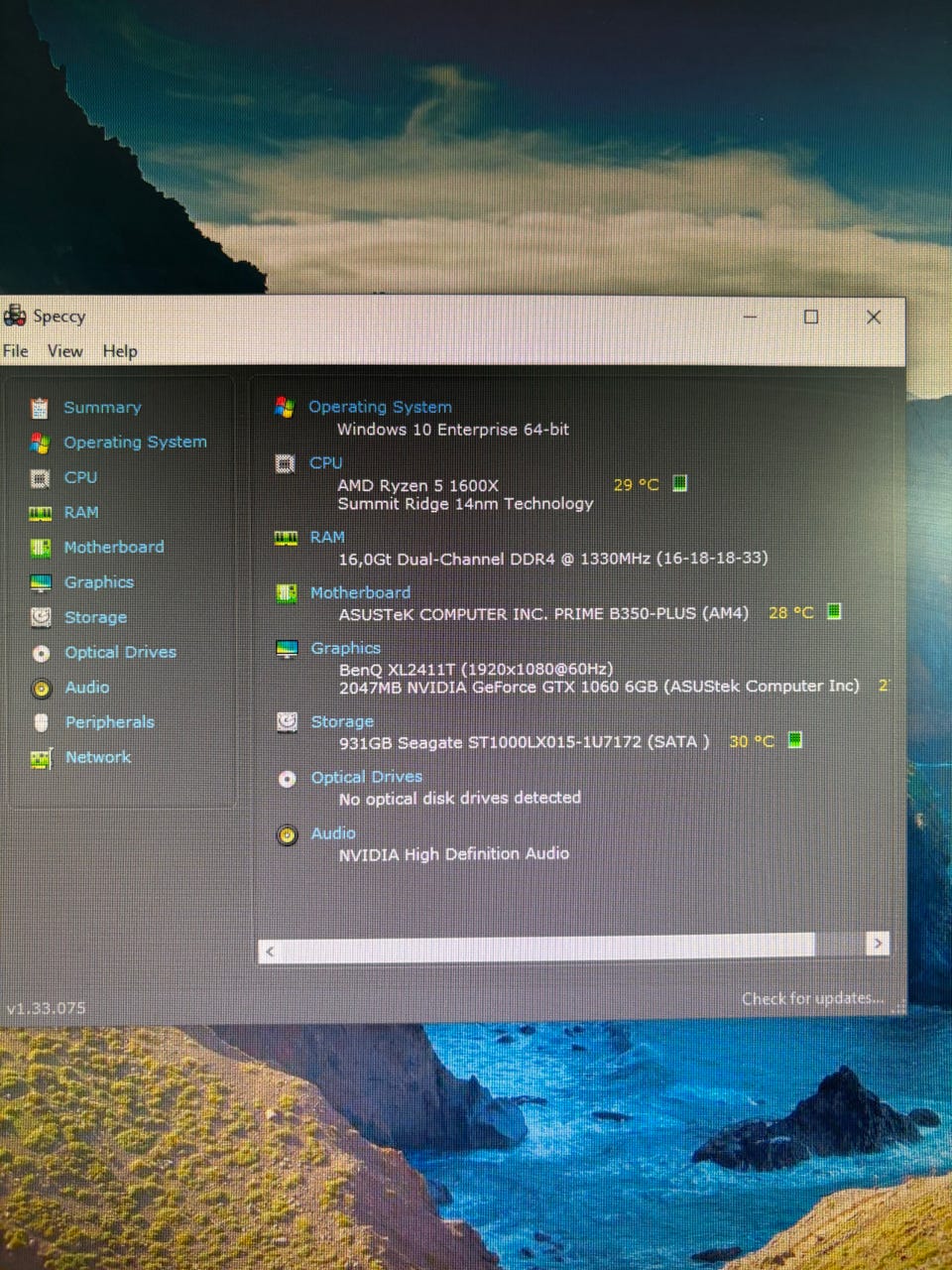This screenshot has width=952, height=1270.
Task: Click the speaker icon beside summary Audio heading
Action: click(x=288, y=835)
